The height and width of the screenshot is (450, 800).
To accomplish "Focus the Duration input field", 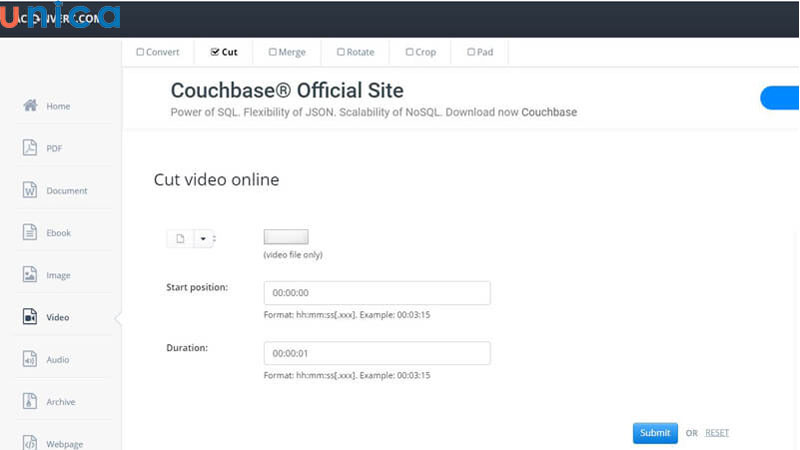I will click(377, 353).
